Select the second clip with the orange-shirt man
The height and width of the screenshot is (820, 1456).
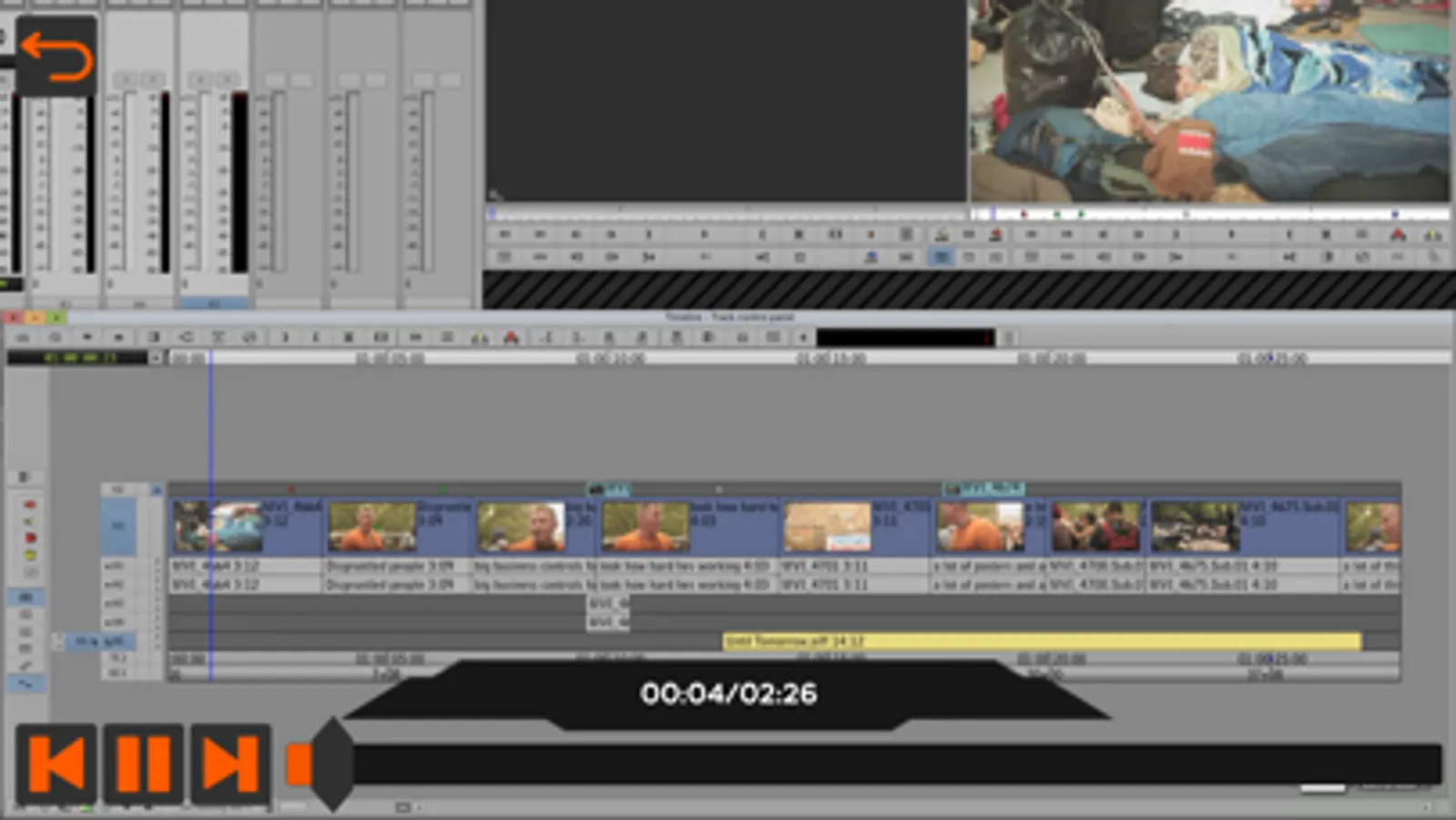tap(400, 526)
